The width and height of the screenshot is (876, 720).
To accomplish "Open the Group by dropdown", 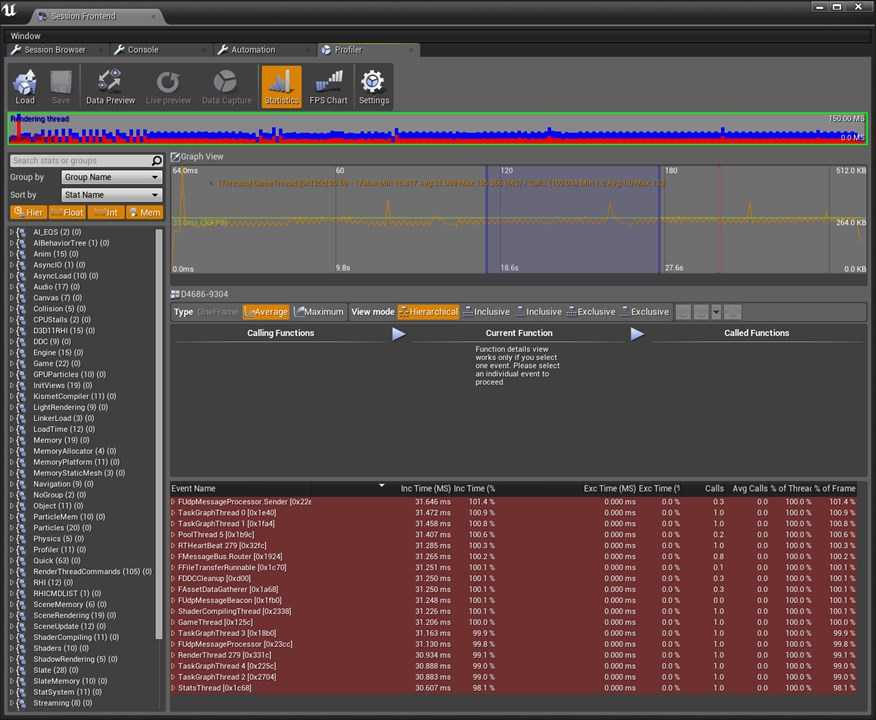I will click(x=112, y=177).
